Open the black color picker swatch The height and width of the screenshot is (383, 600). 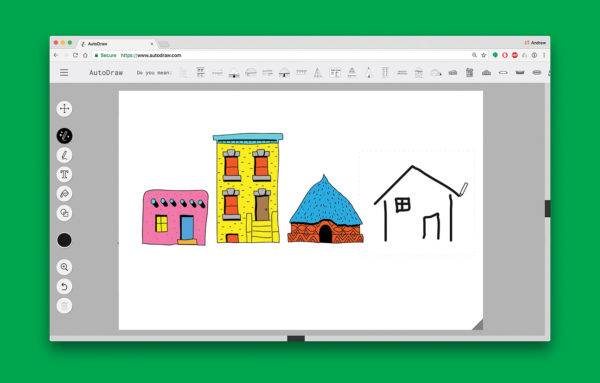pos(64,240)
